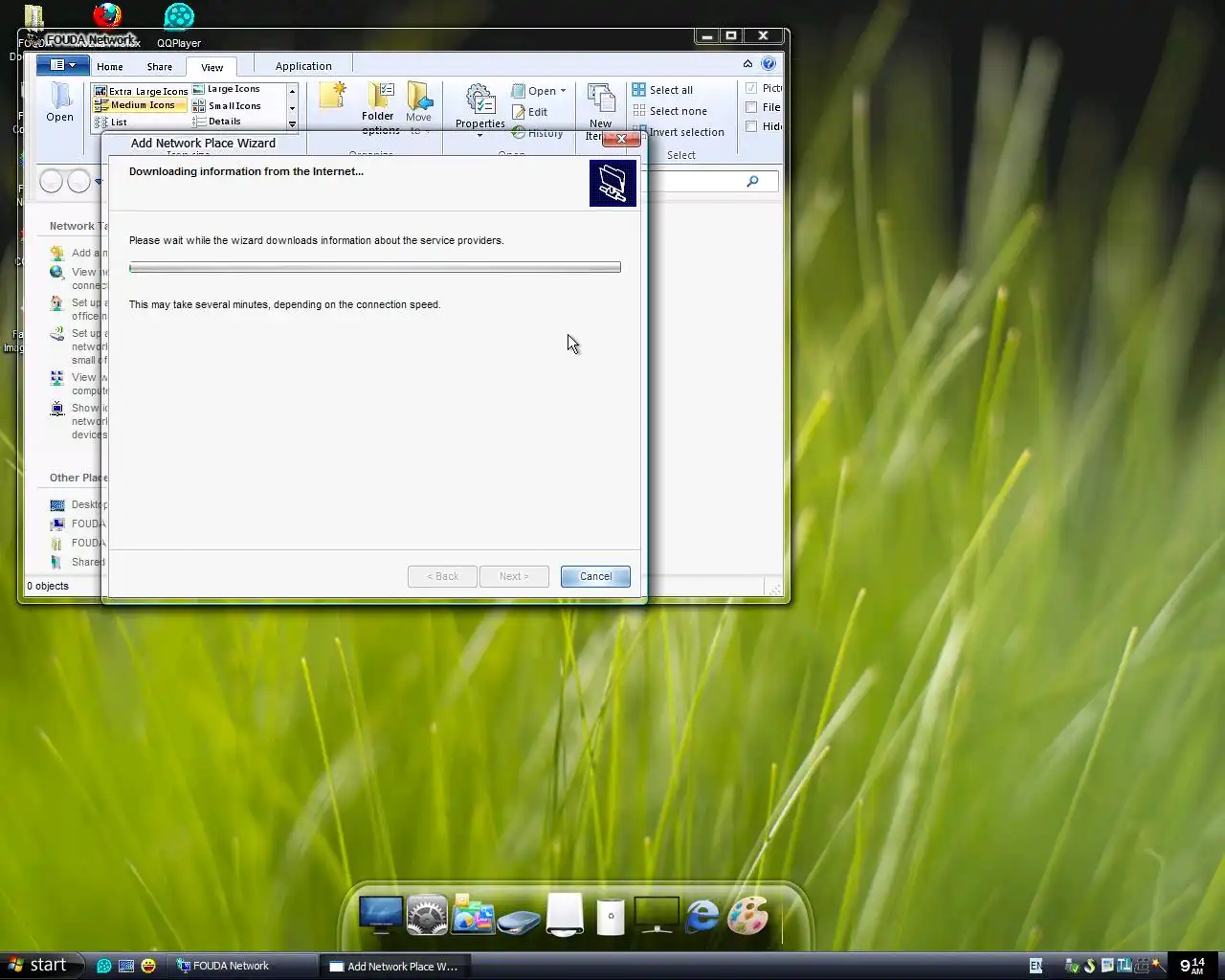Screen dimensions: 1225x980
Task: Expand the icon view gallery drop-down
Action: pyautogui.click(x=293, y=124)
